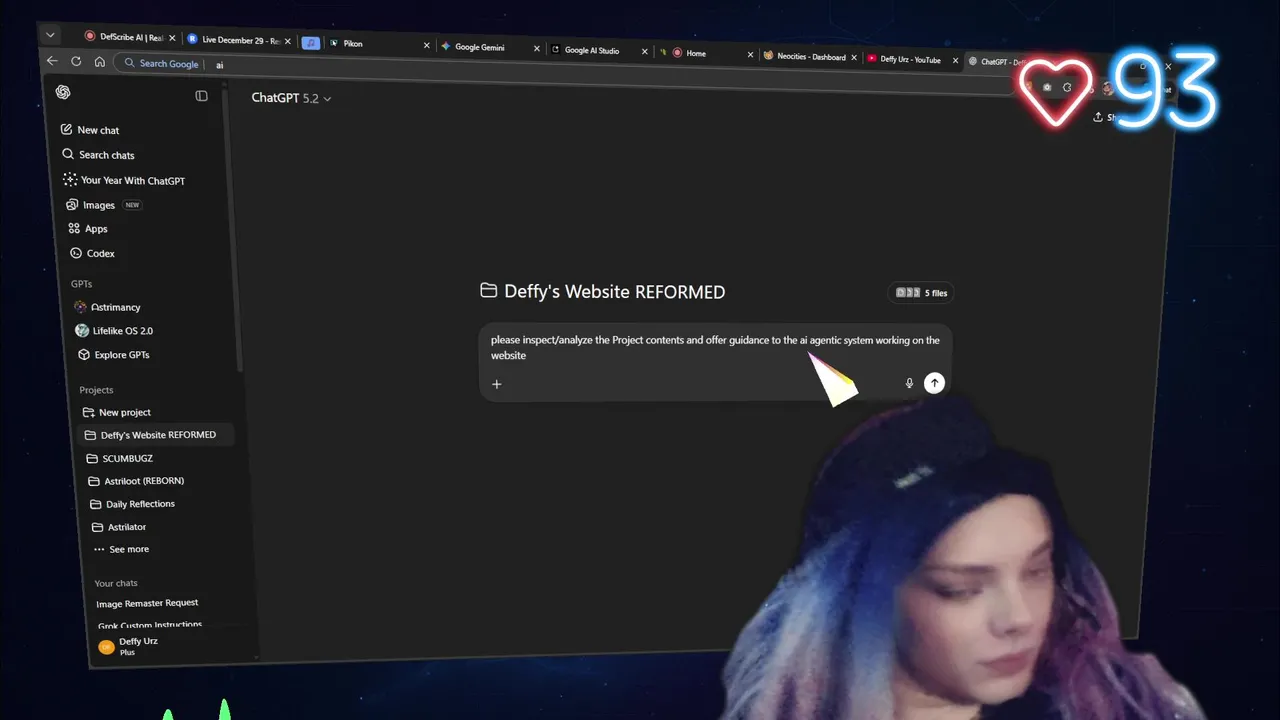Open the Deffy Urz Plus account menu
Screen dimensions: 1280x720
coord(130,646)
